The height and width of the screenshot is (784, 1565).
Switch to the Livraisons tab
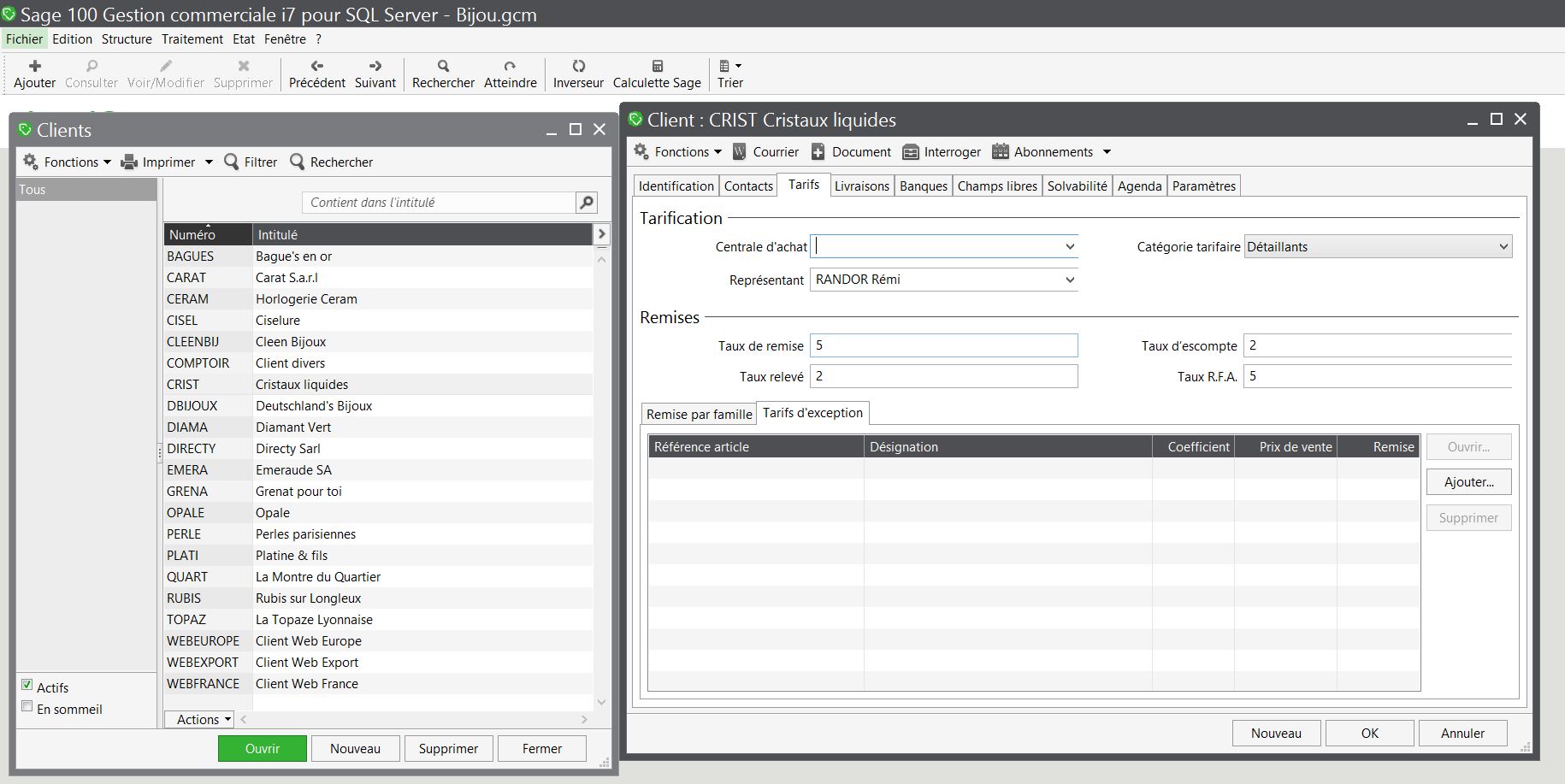861,186
